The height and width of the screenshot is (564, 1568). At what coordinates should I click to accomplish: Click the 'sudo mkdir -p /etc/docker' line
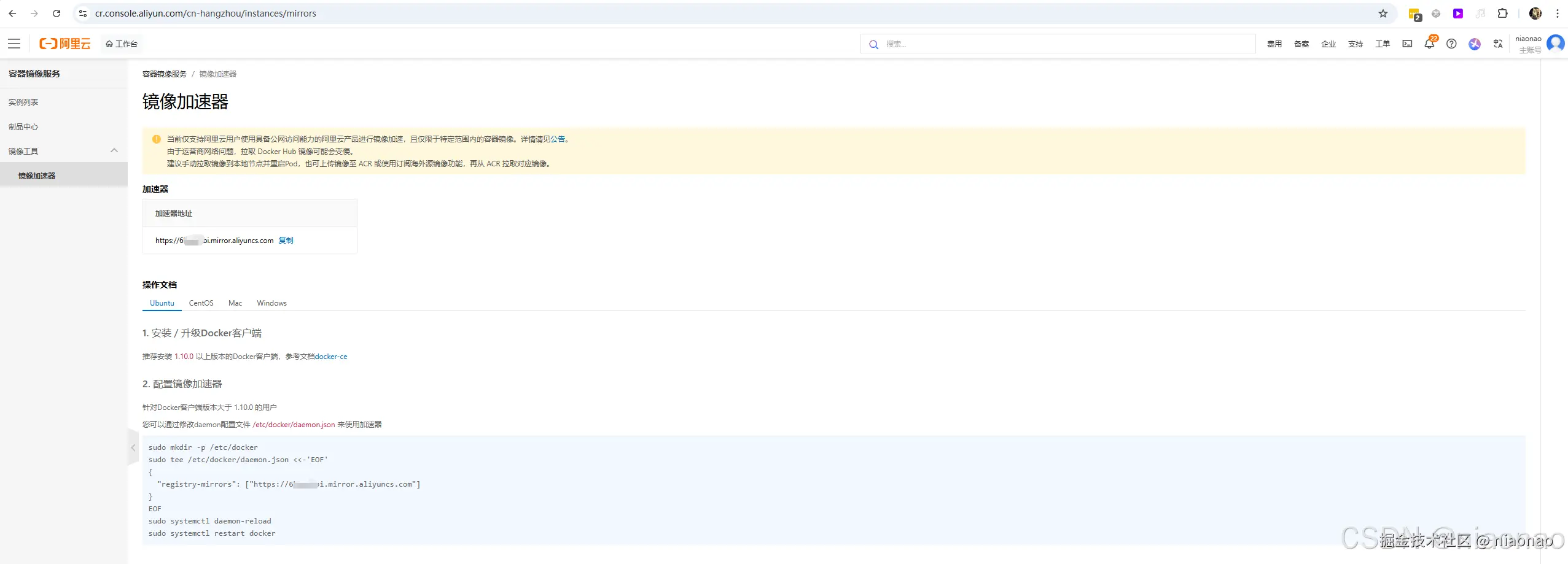tap(203, 447)
